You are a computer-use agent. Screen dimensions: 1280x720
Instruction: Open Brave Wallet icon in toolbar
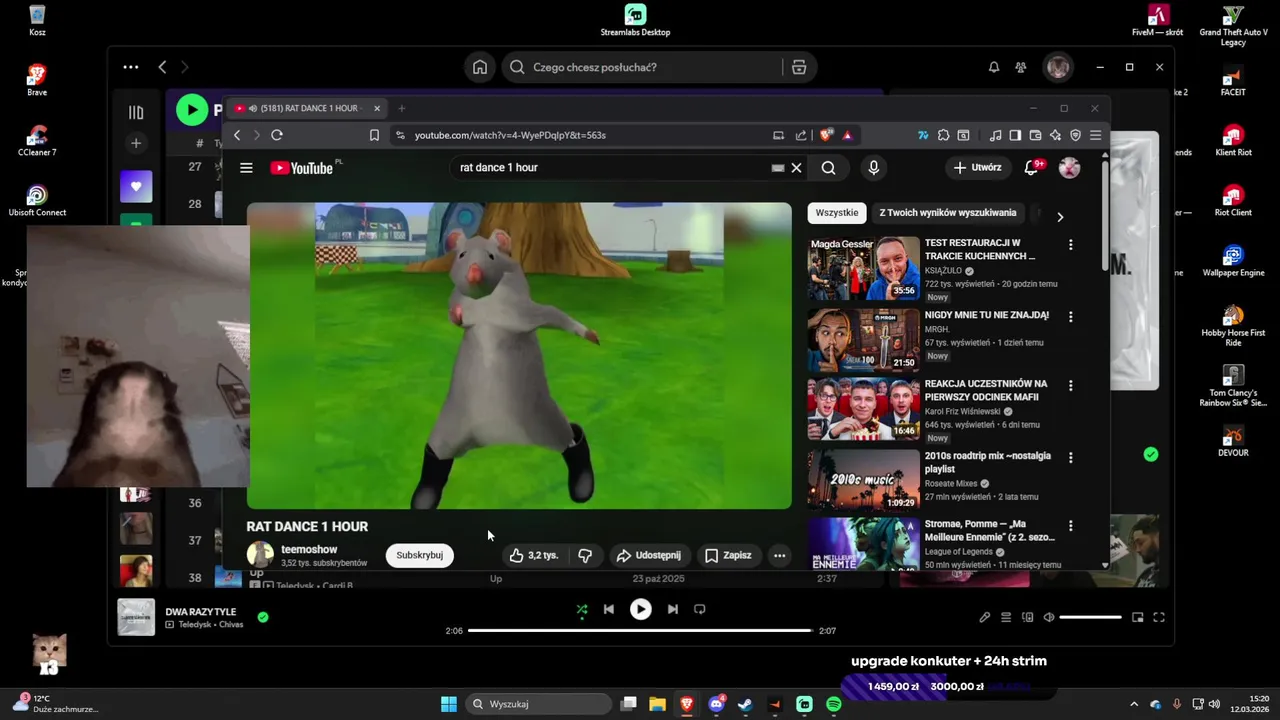[x=1035, y=135]
